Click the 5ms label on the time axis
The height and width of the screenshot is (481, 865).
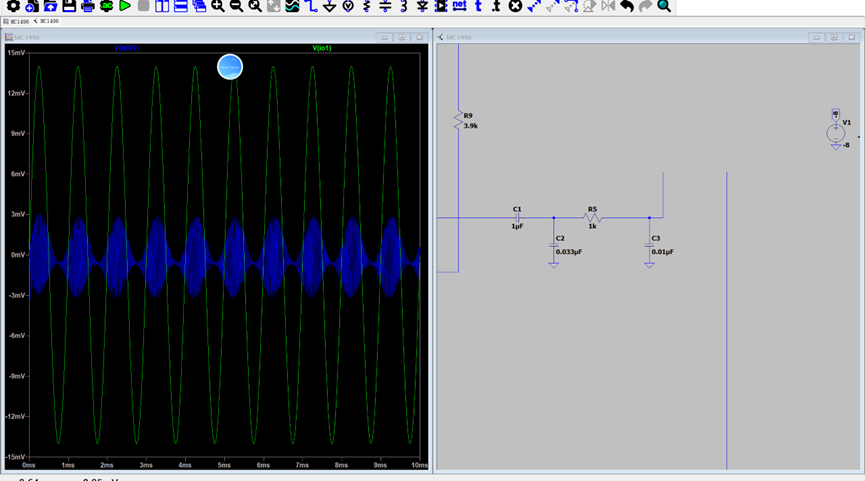(224, 466)
